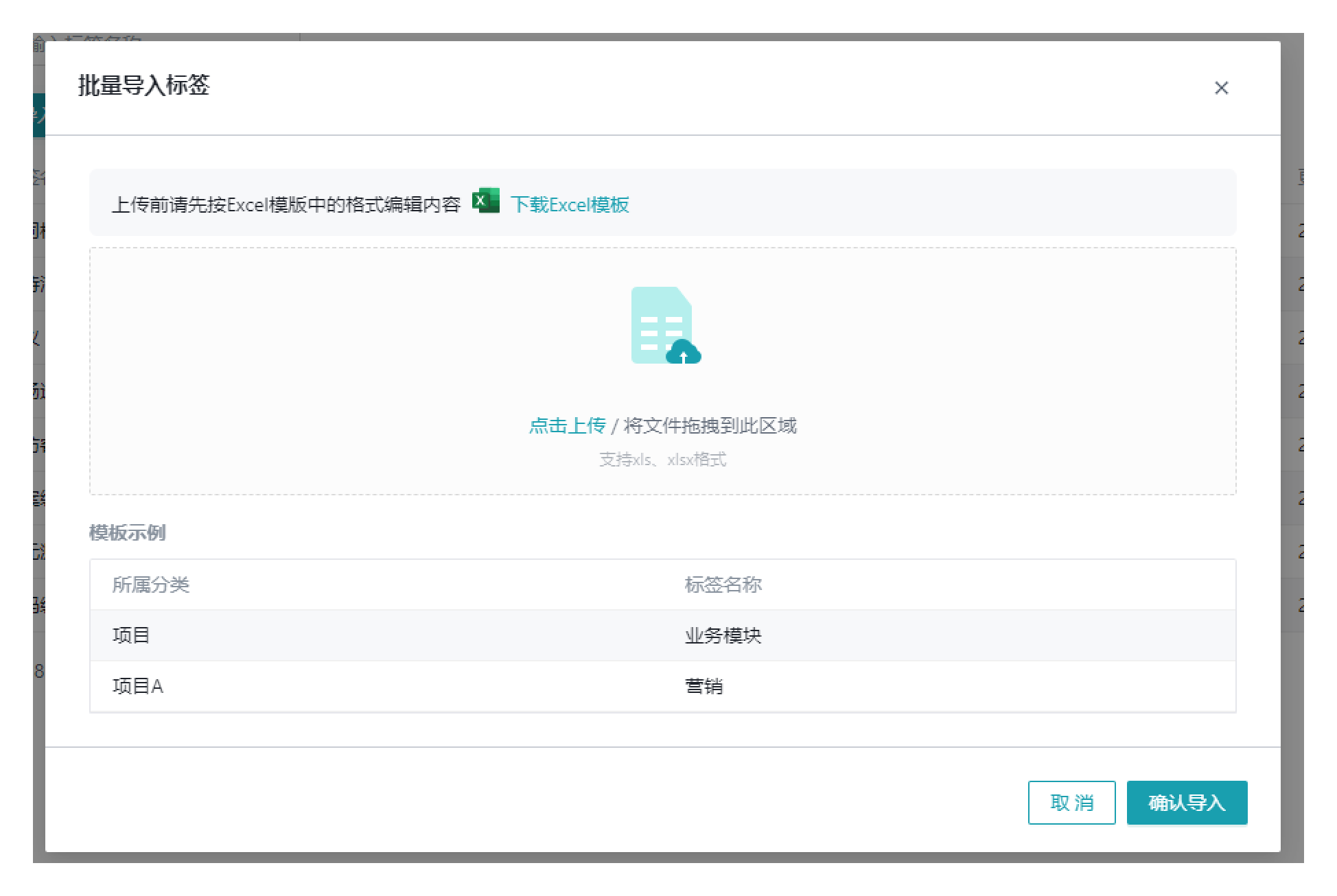
Task: Close the 批量导入标签 dialog with the X
Action: [x=1221, y=88]
